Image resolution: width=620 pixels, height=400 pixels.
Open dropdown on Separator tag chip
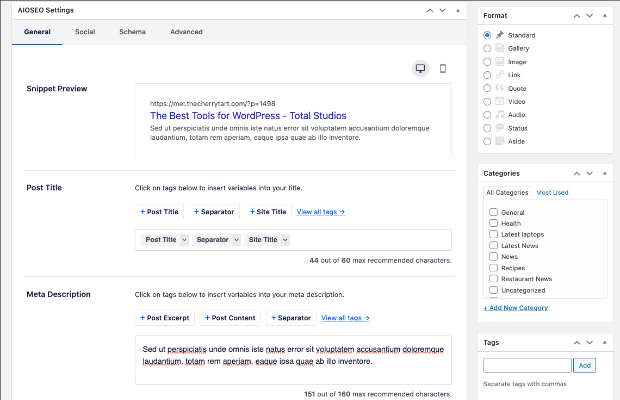pos(236,240)
